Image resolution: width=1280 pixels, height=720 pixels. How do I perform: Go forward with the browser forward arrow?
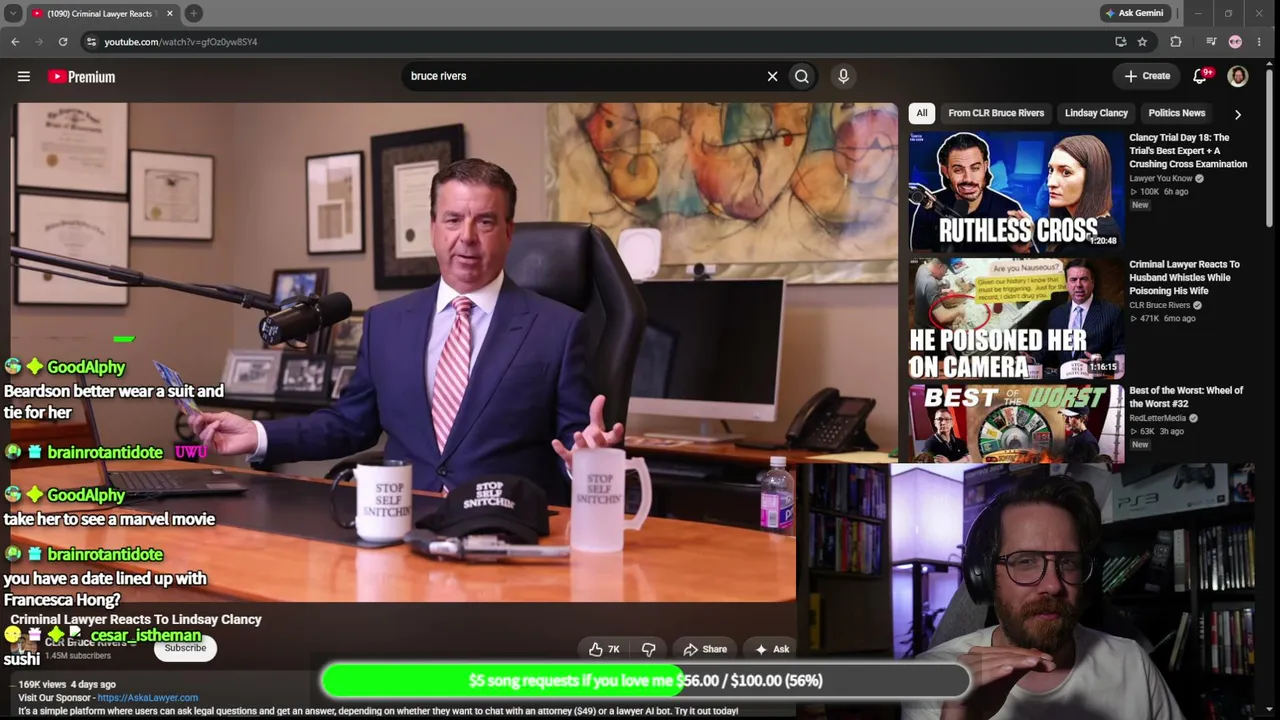[39, 41]
